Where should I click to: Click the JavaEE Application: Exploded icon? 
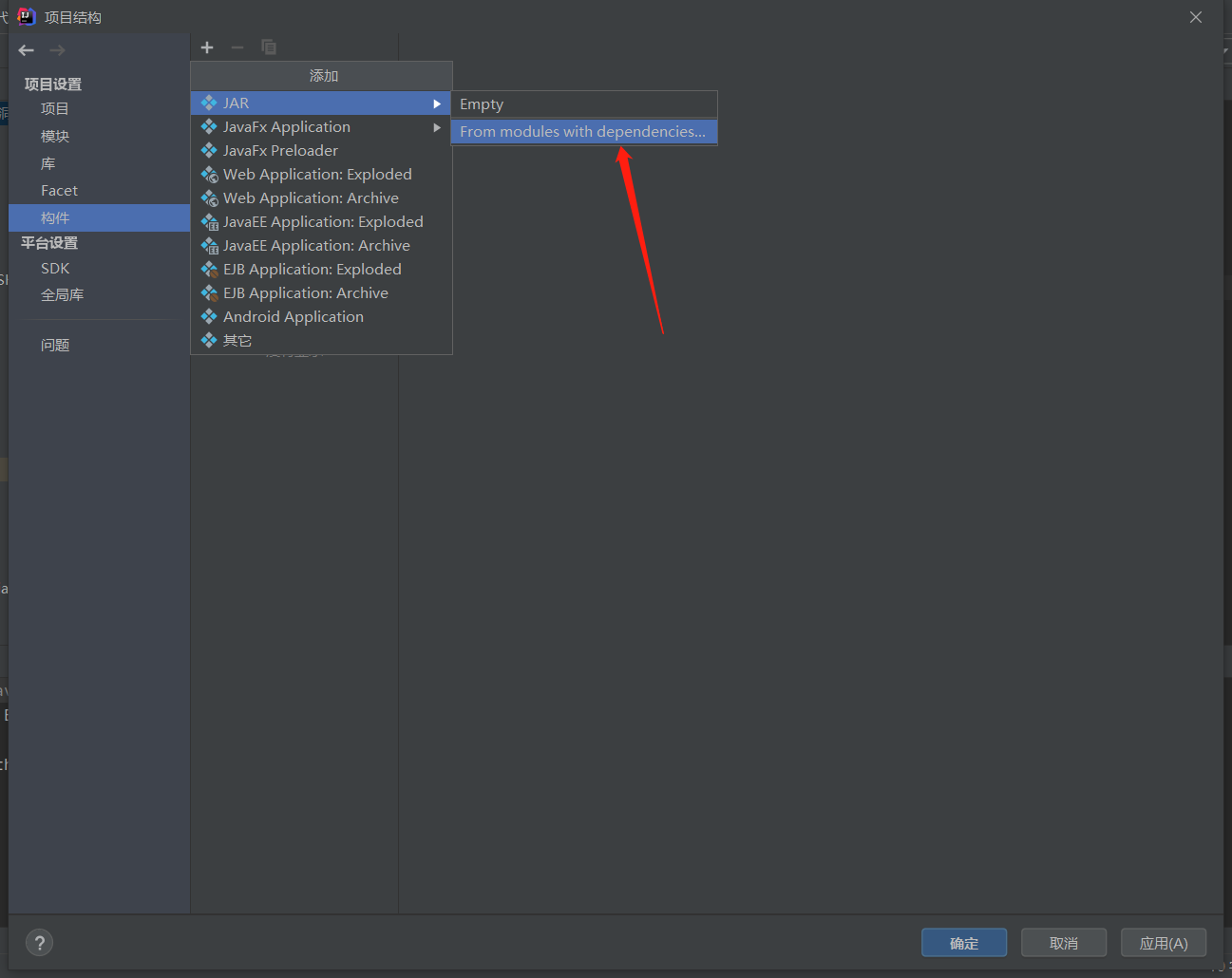(x=210, y=222)
